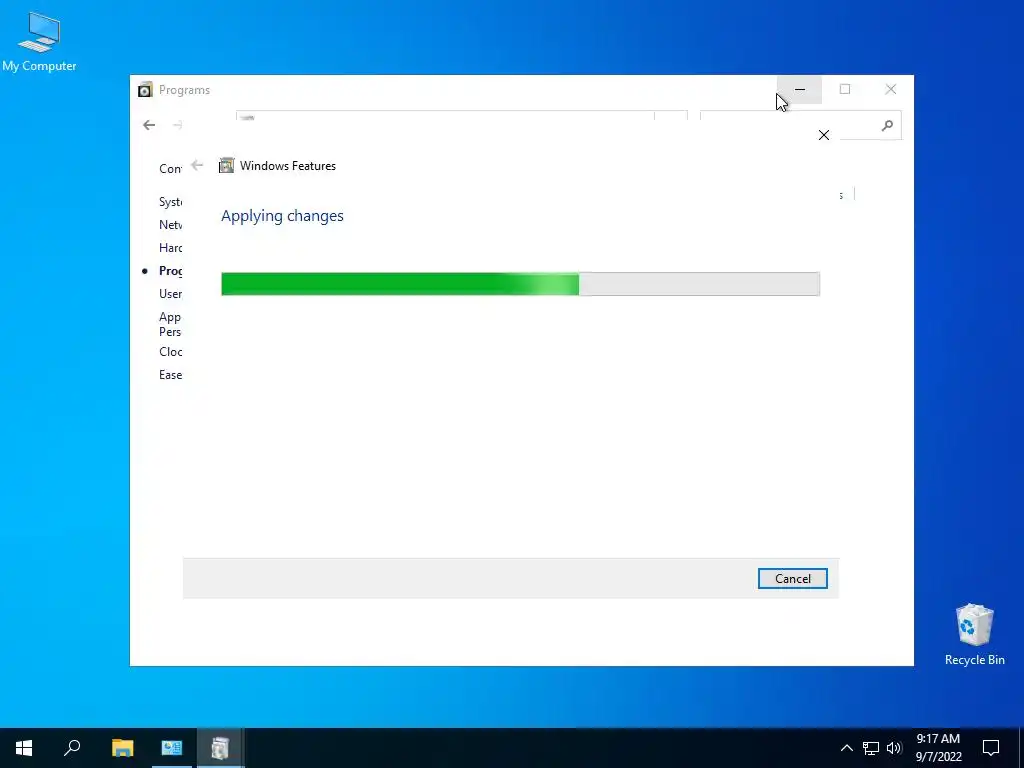The width and height of the screenshot is (1024, 768).
Task: Open the volume tray icon
Action: tap(894, 748)
